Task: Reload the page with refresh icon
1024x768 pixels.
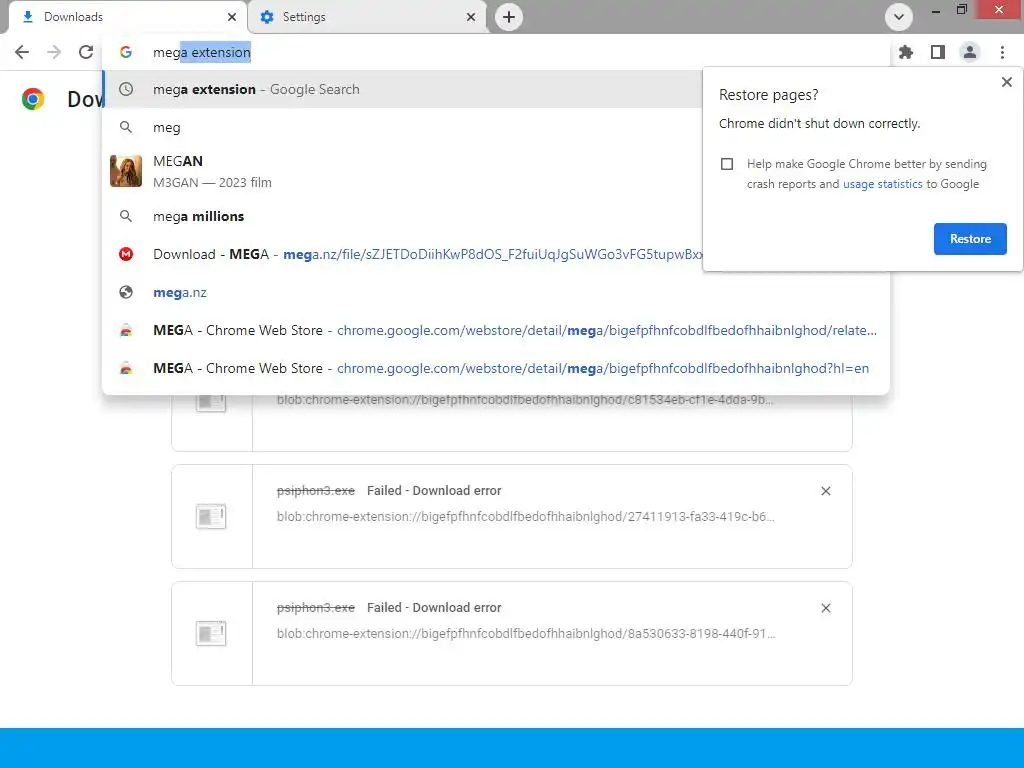Action: [86, 52]
